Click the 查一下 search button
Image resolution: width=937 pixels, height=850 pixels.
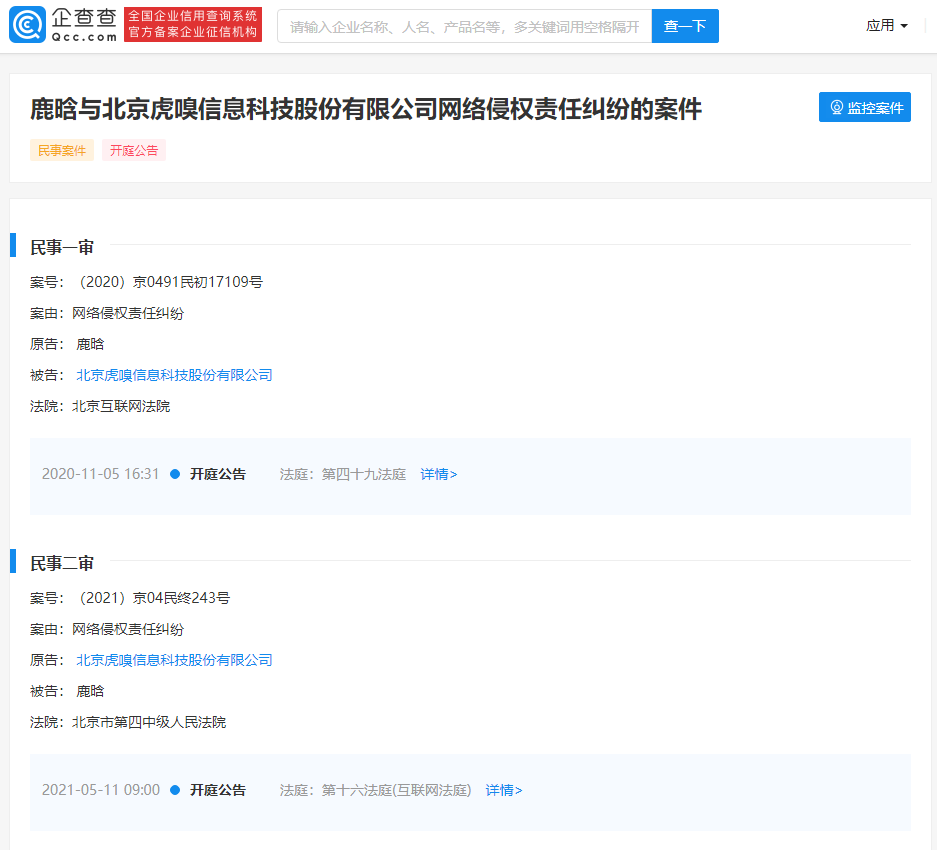point(685,26)
